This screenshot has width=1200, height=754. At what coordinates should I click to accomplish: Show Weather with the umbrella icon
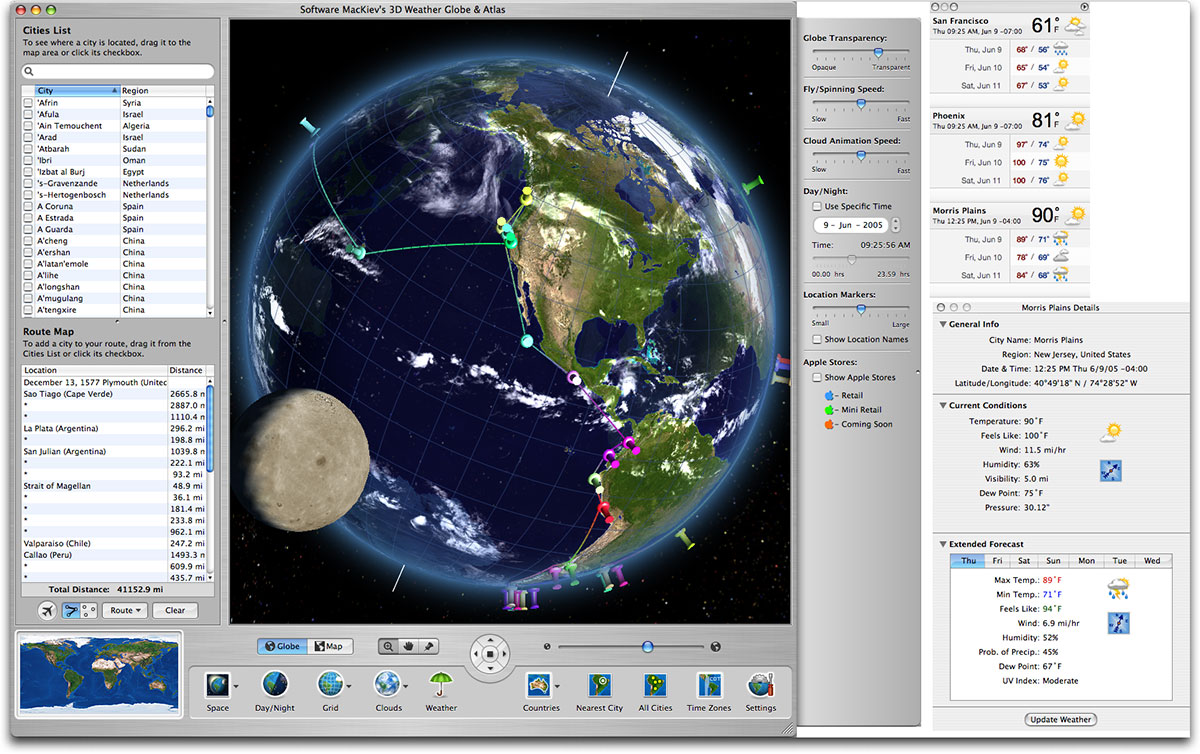tap(441, 685)
